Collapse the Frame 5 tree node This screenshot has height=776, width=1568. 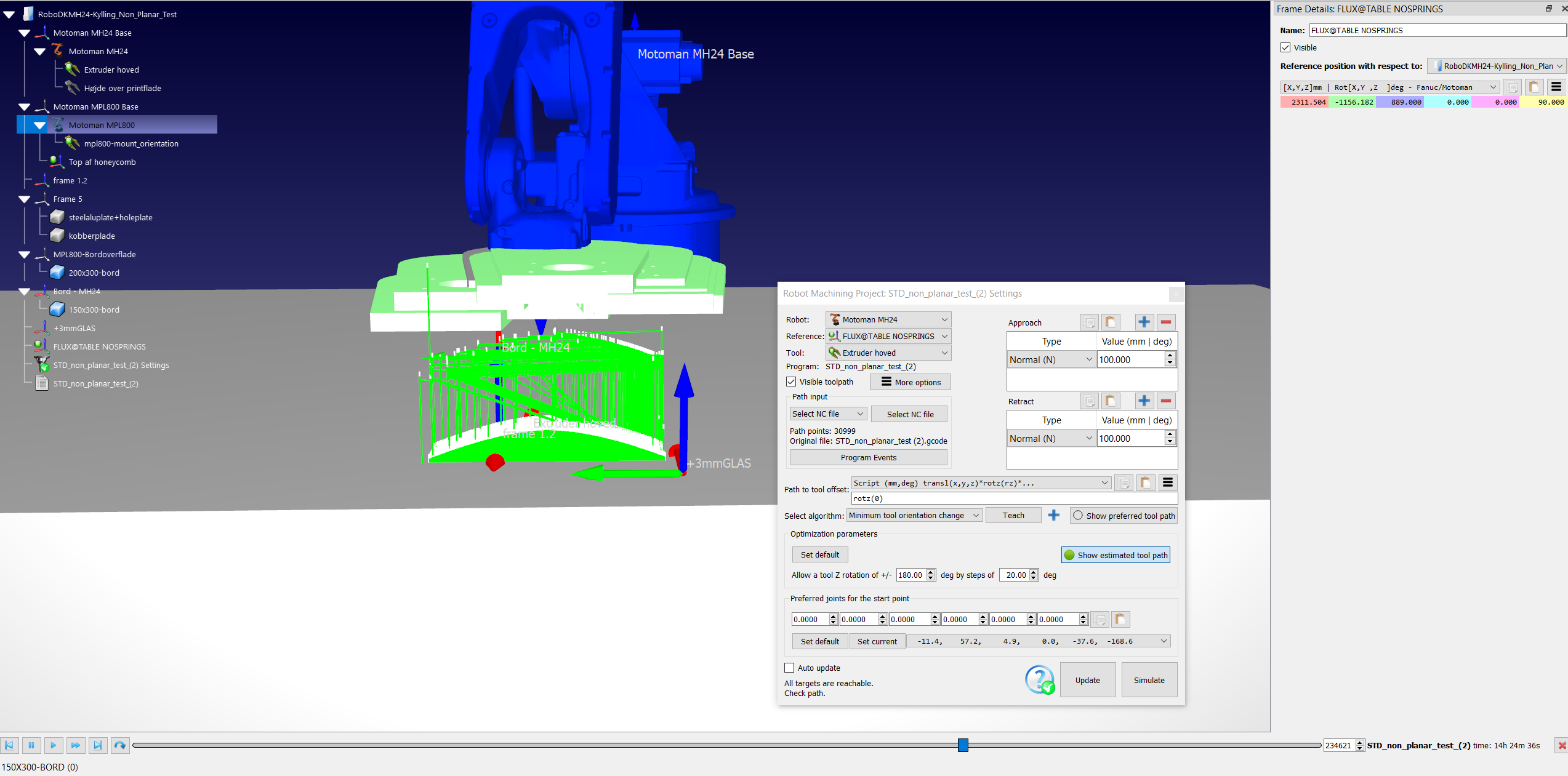click(x=25, y=199)
